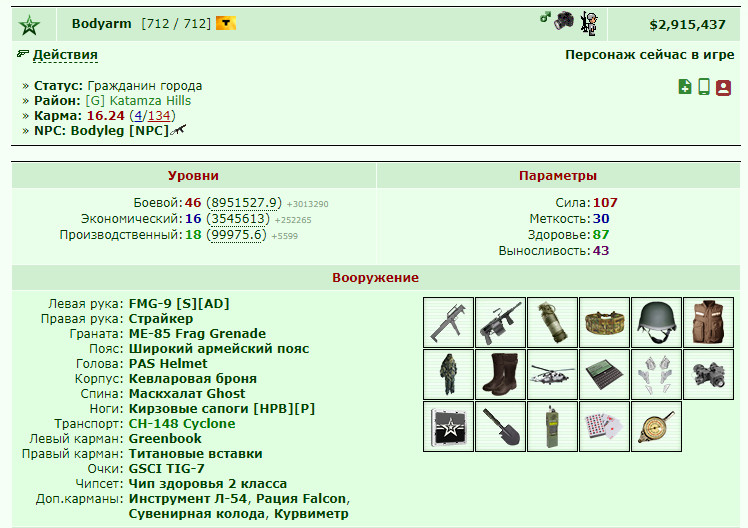Screen dimensions: 748x528
Task: Open the curvimeter thumbnail
Action: point(656,426)
